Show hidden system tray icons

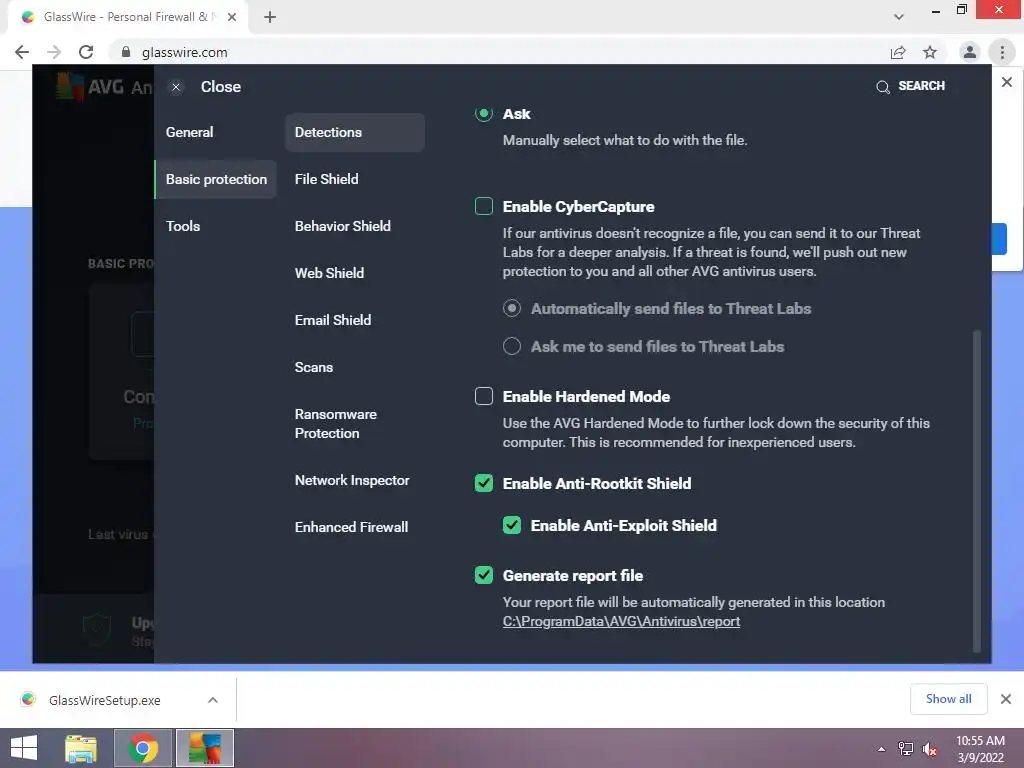pos(882,749)
